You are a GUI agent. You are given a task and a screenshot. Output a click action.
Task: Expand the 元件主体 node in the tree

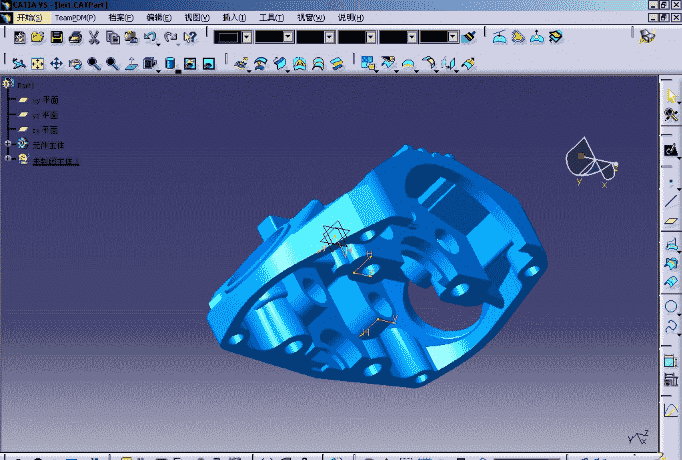pos(8,144)
